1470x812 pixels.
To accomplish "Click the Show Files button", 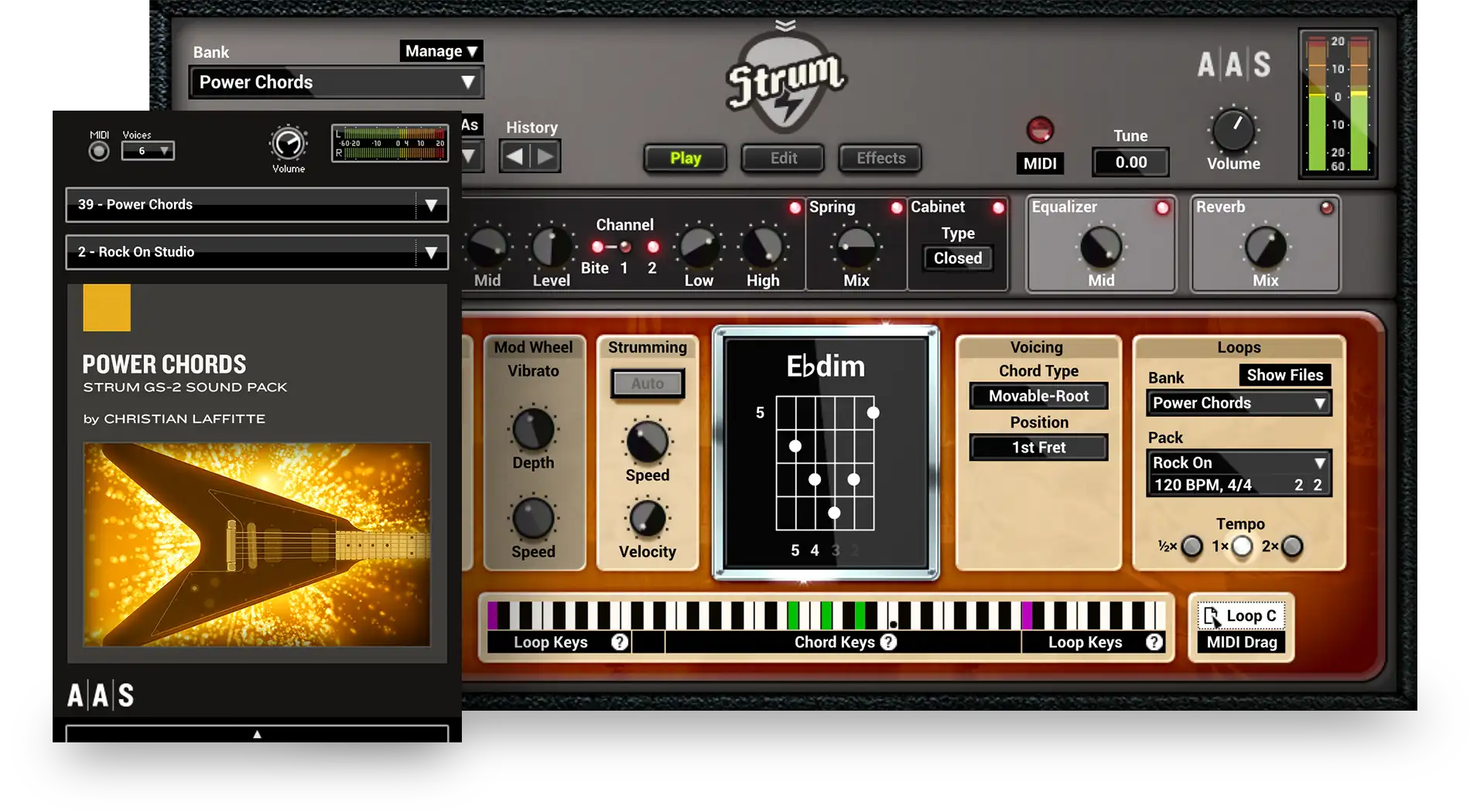I will [1284, 375].
